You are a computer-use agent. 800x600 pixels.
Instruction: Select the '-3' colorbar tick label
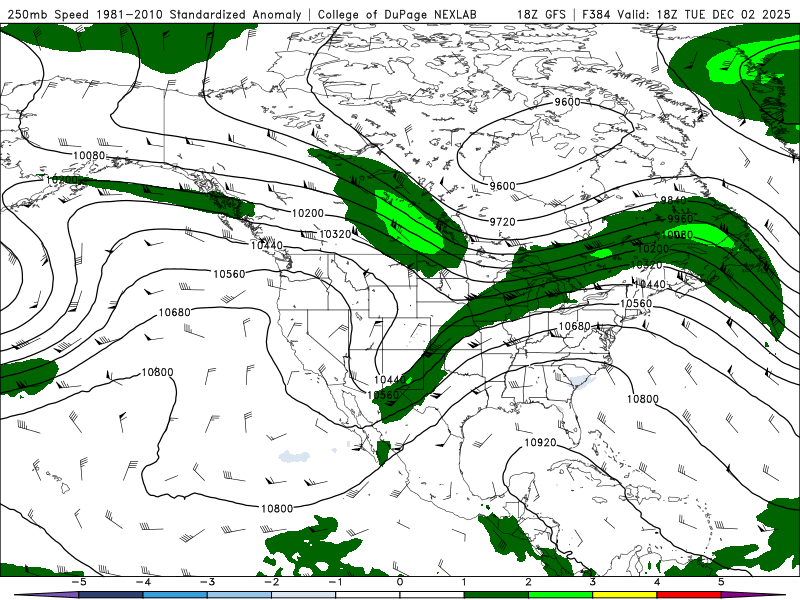[x=207, y=582]
